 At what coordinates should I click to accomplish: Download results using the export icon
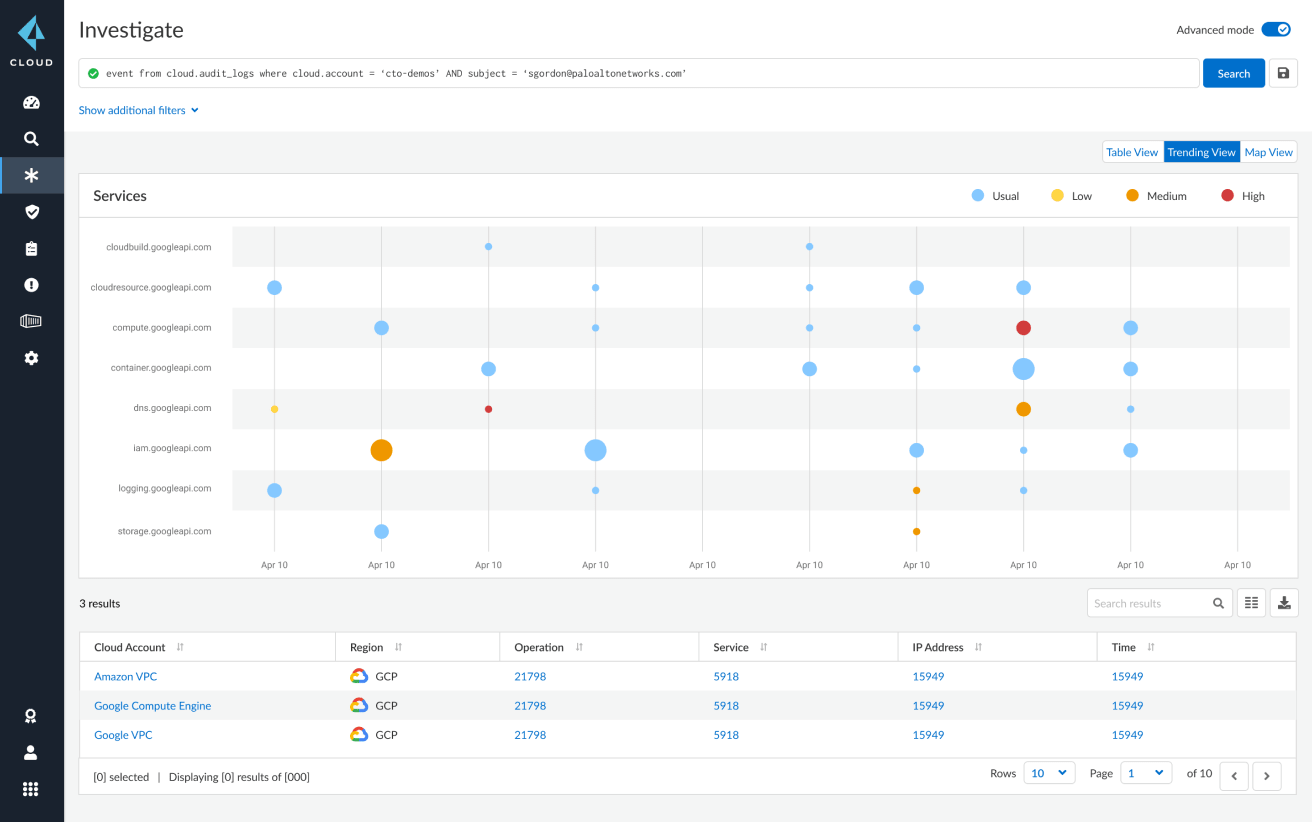pyautogui.click(x=1284, y=602)
